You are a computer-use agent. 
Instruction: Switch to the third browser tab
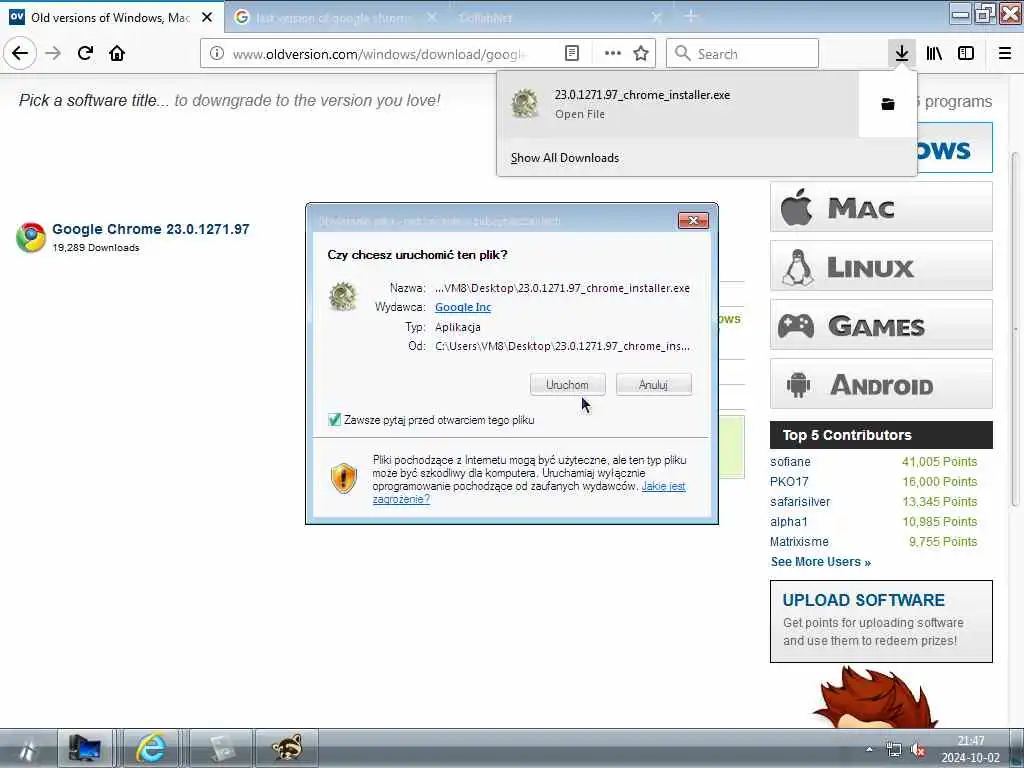pyautogui.click(x=551, y=18)
